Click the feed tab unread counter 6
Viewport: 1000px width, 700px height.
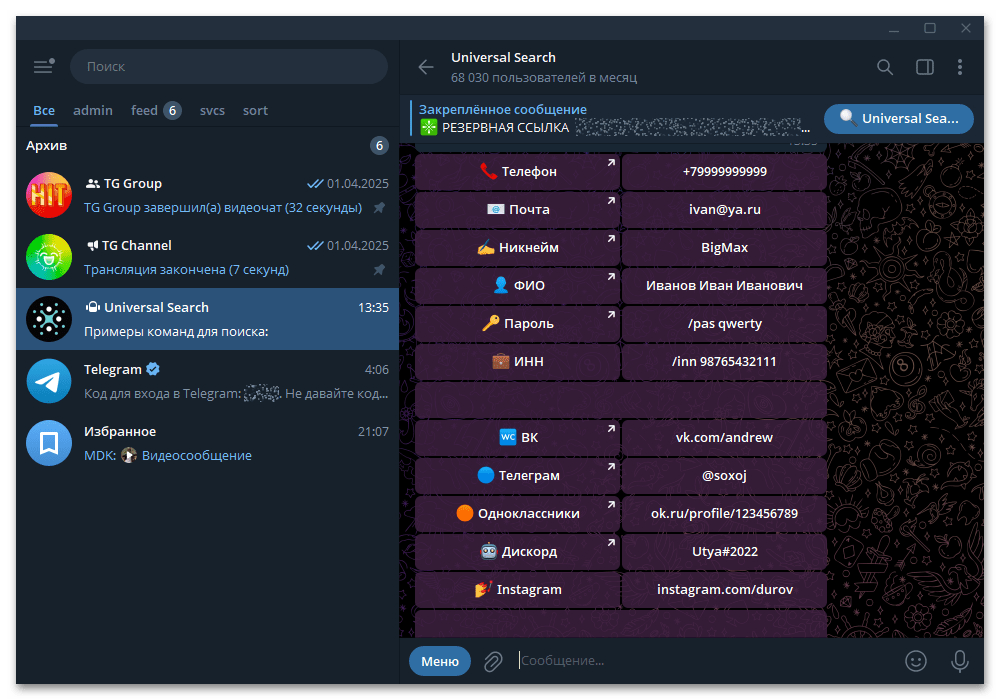coord(172,110)
